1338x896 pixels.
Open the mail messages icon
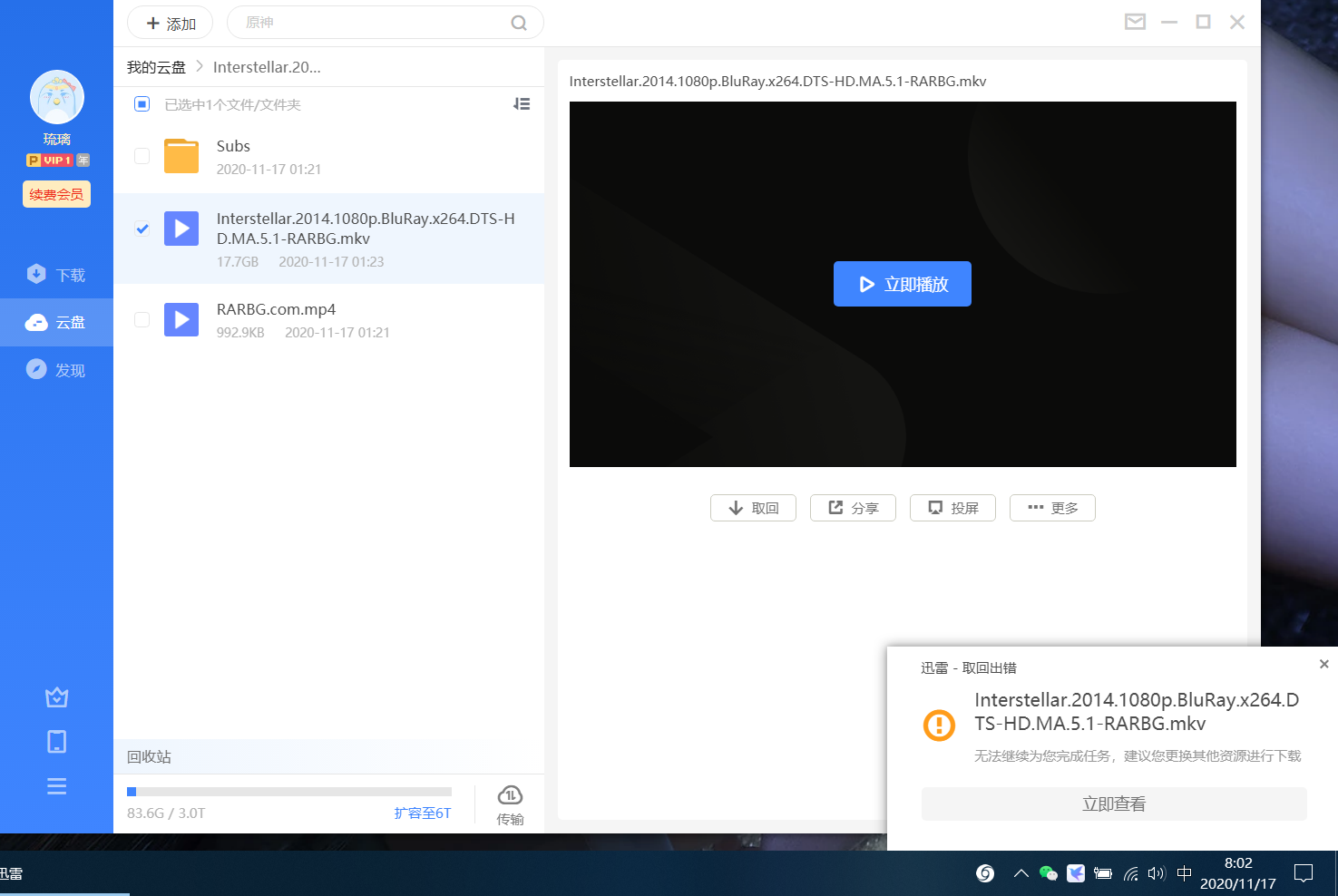tap(1135, 22)
